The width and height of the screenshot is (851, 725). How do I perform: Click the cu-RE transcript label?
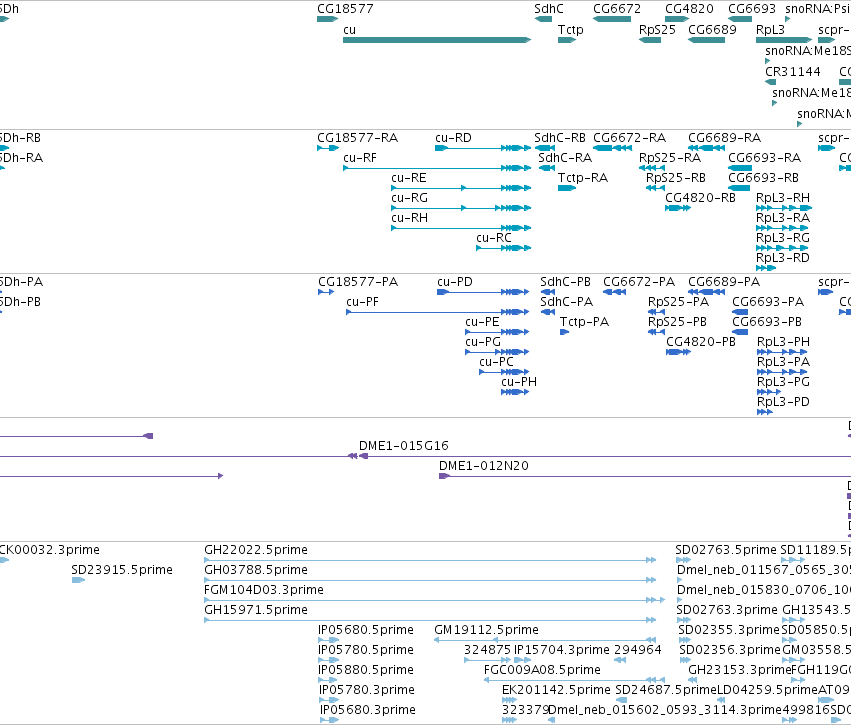409,178
